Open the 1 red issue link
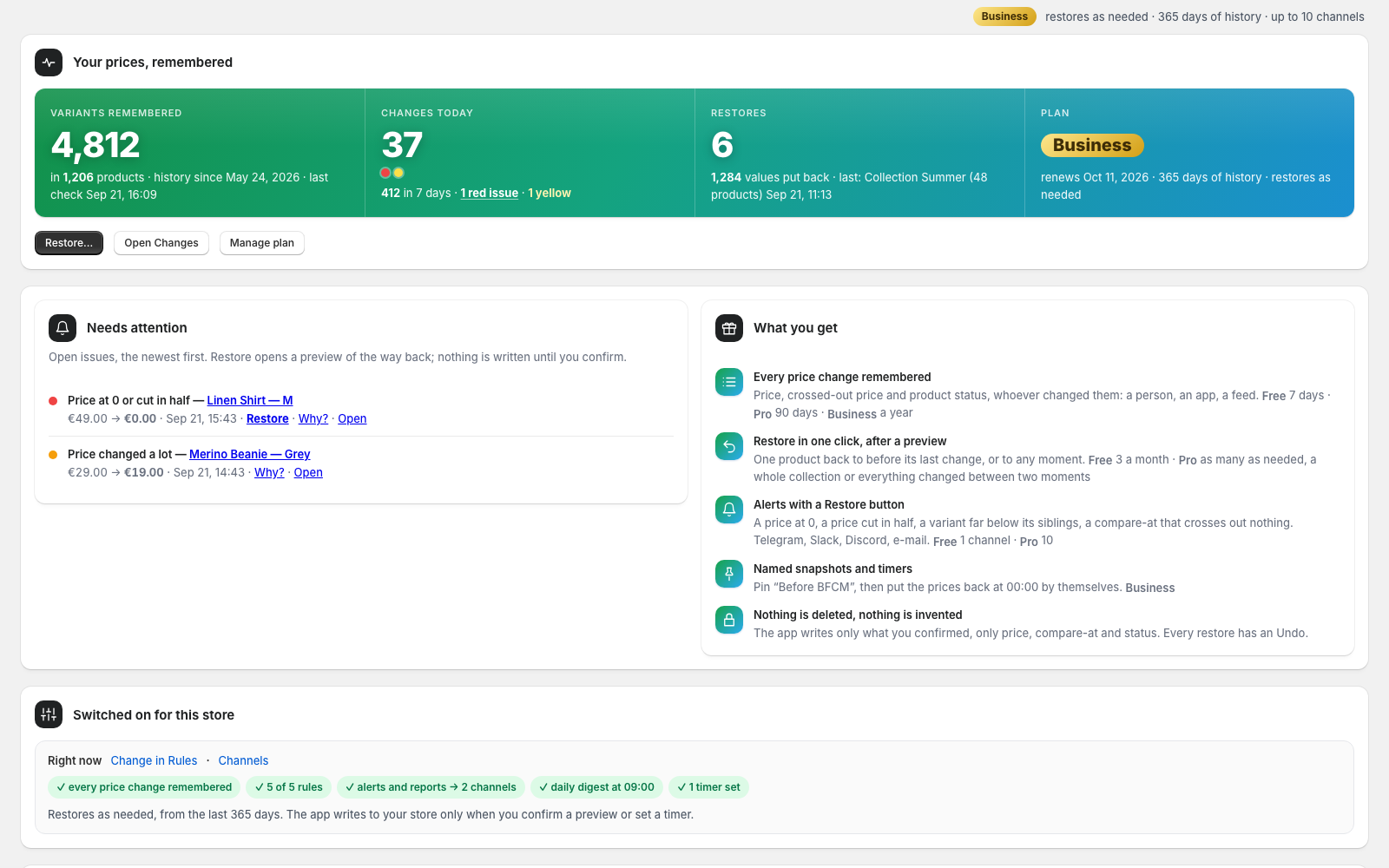The height and width of the screenshot is (868, 1389). coord(490,193)
